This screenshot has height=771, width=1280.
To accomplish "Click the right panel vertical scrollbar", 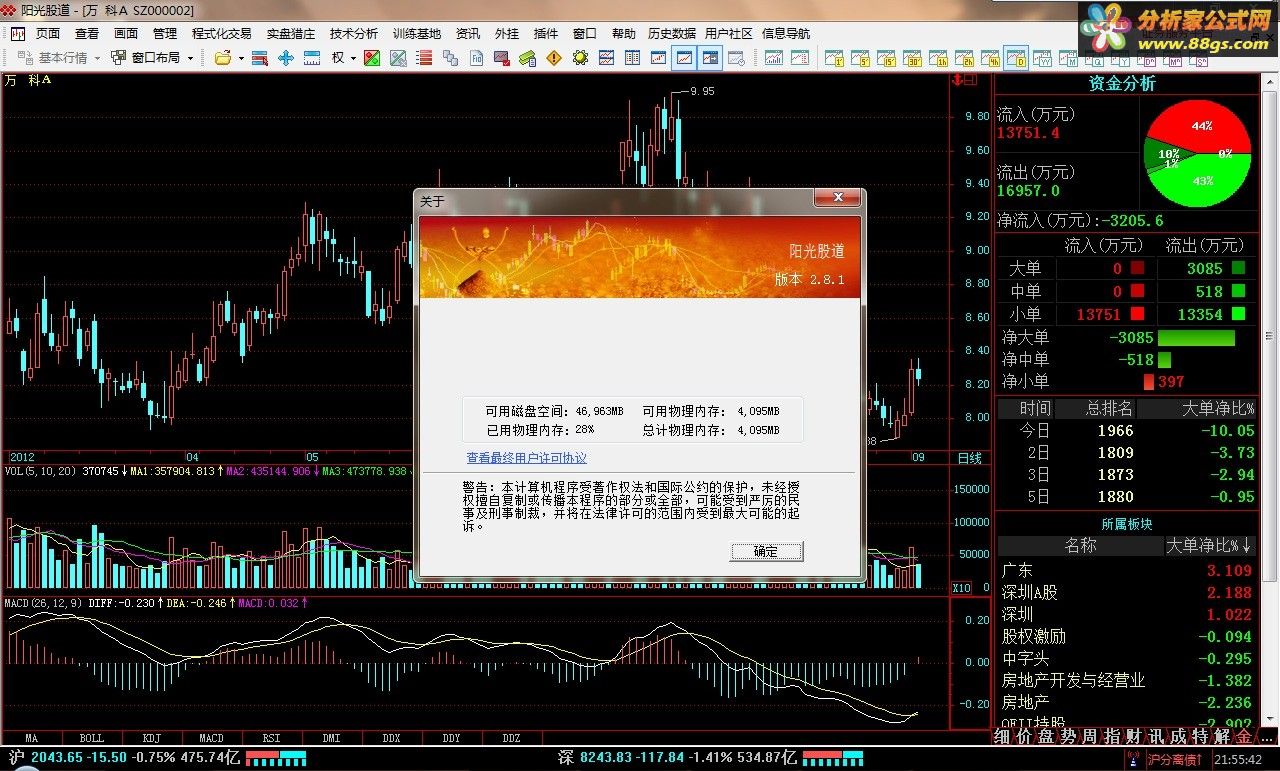I will point(1270,400).
